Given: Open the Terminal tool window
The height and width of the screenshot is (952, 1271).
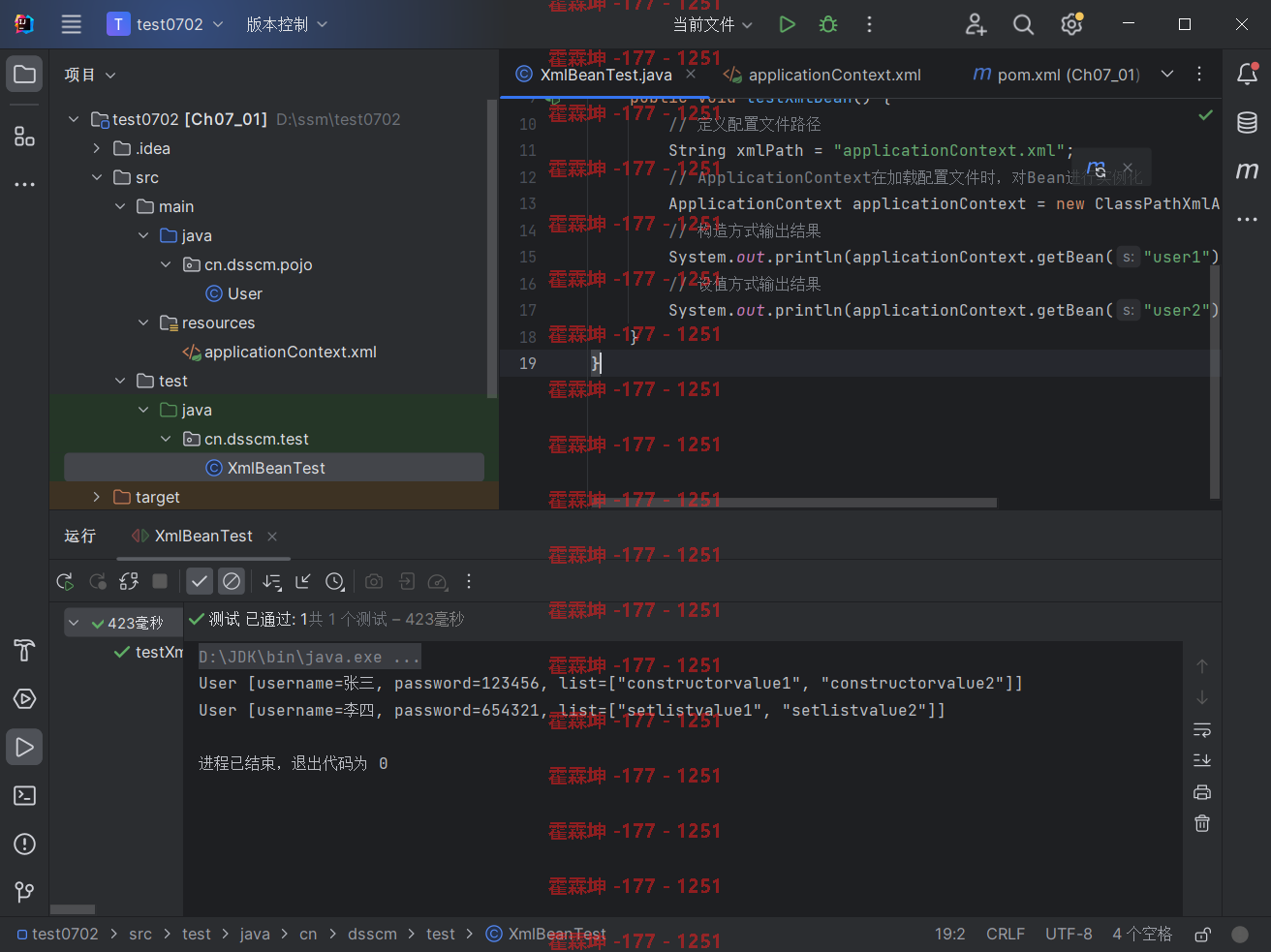Looking at the screenshot, I should [x=25, y=796].
